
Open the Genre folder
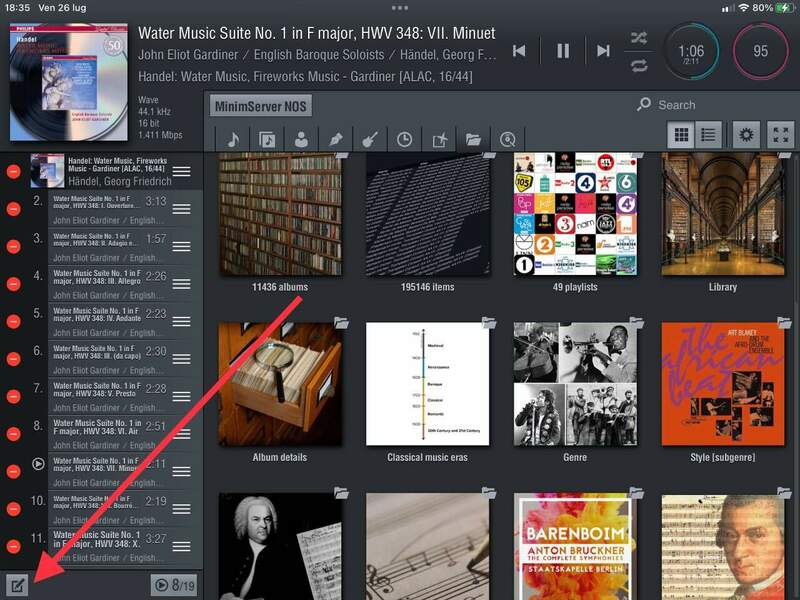(575, 385)
